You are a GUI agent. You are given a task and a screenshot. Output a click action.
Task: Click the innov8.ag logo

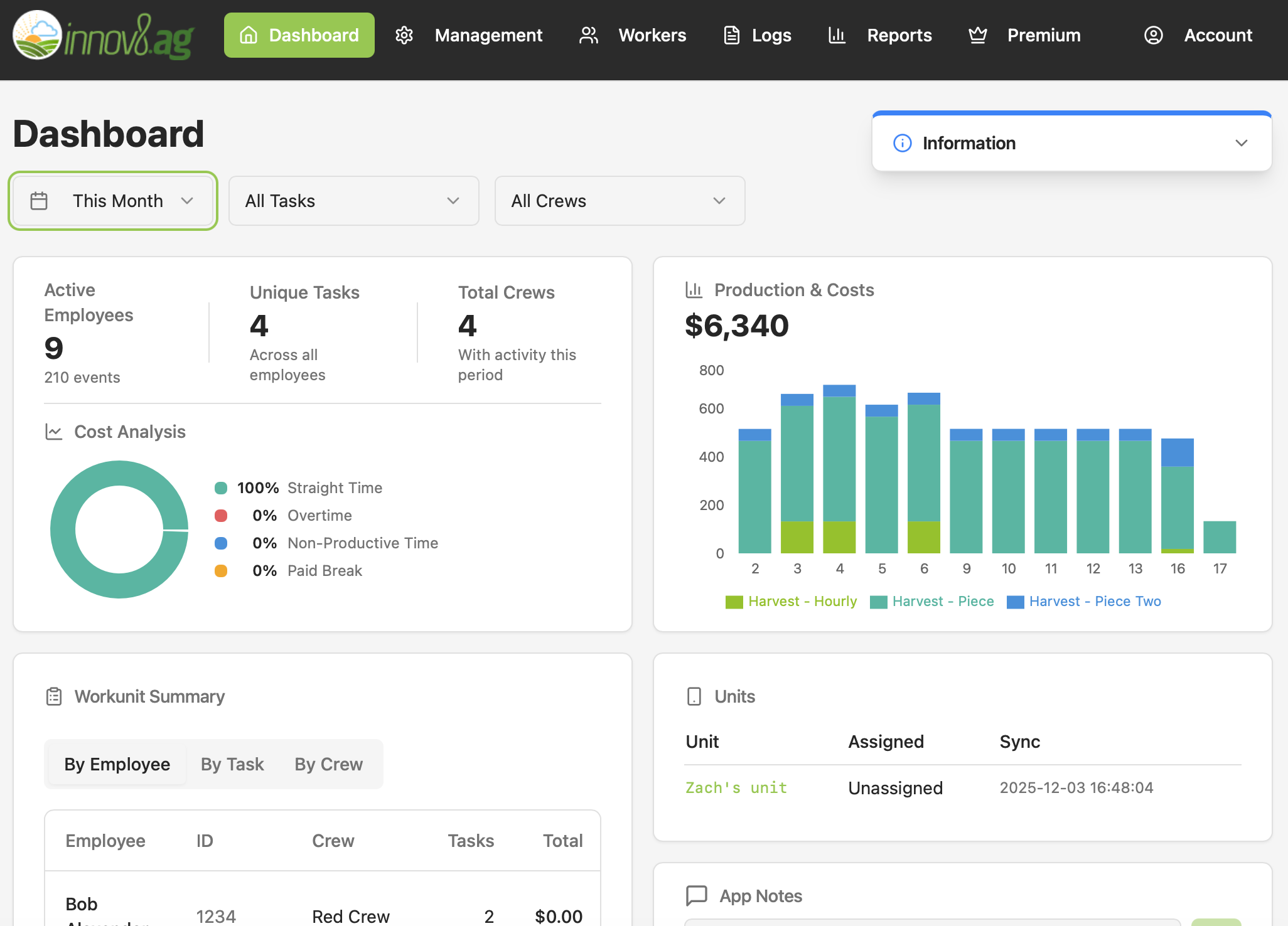(x=104, y=36)
